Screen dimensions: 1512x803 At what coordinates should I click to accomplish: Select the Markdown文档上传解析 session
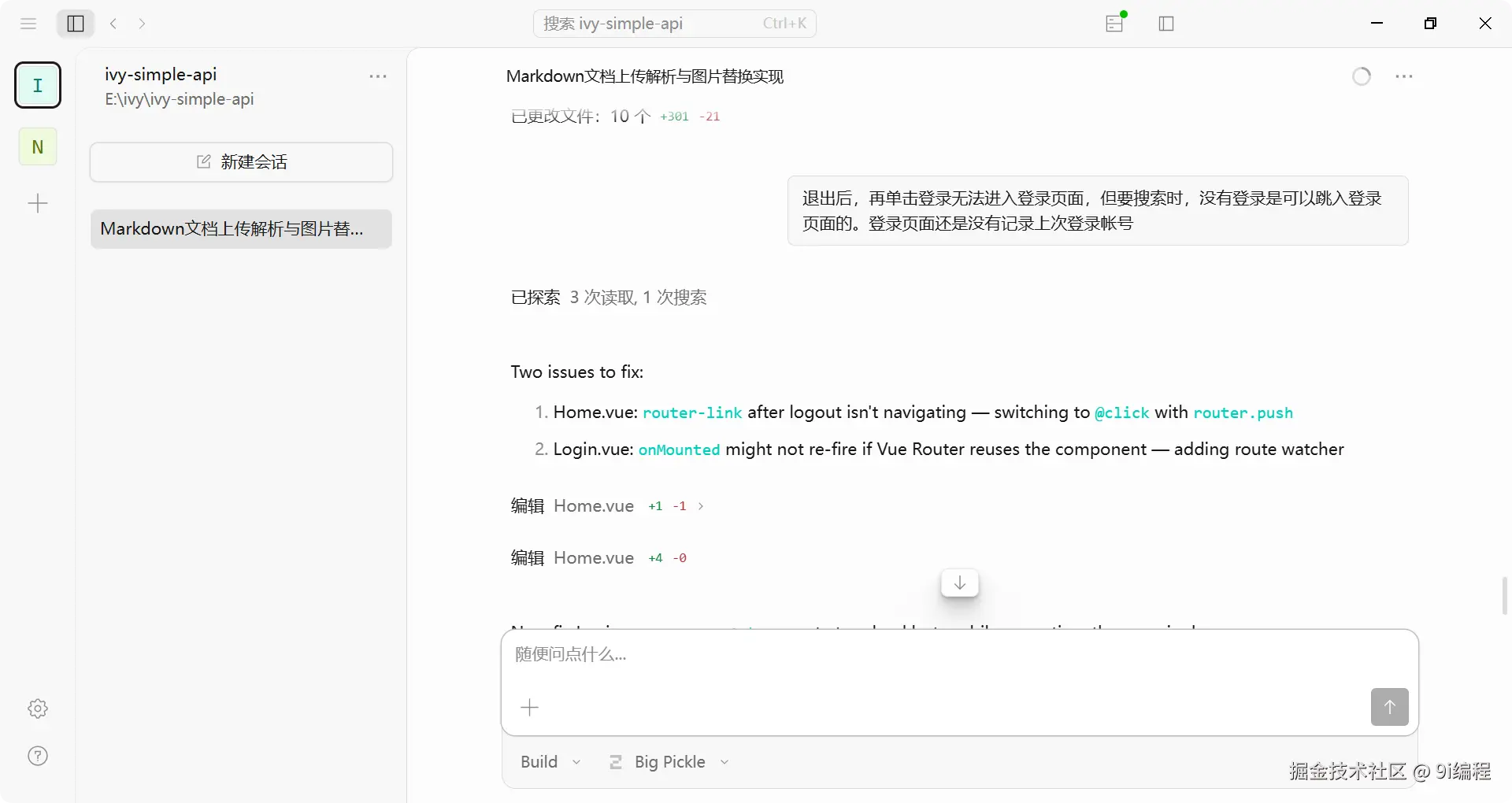click(x=241, y=229)
